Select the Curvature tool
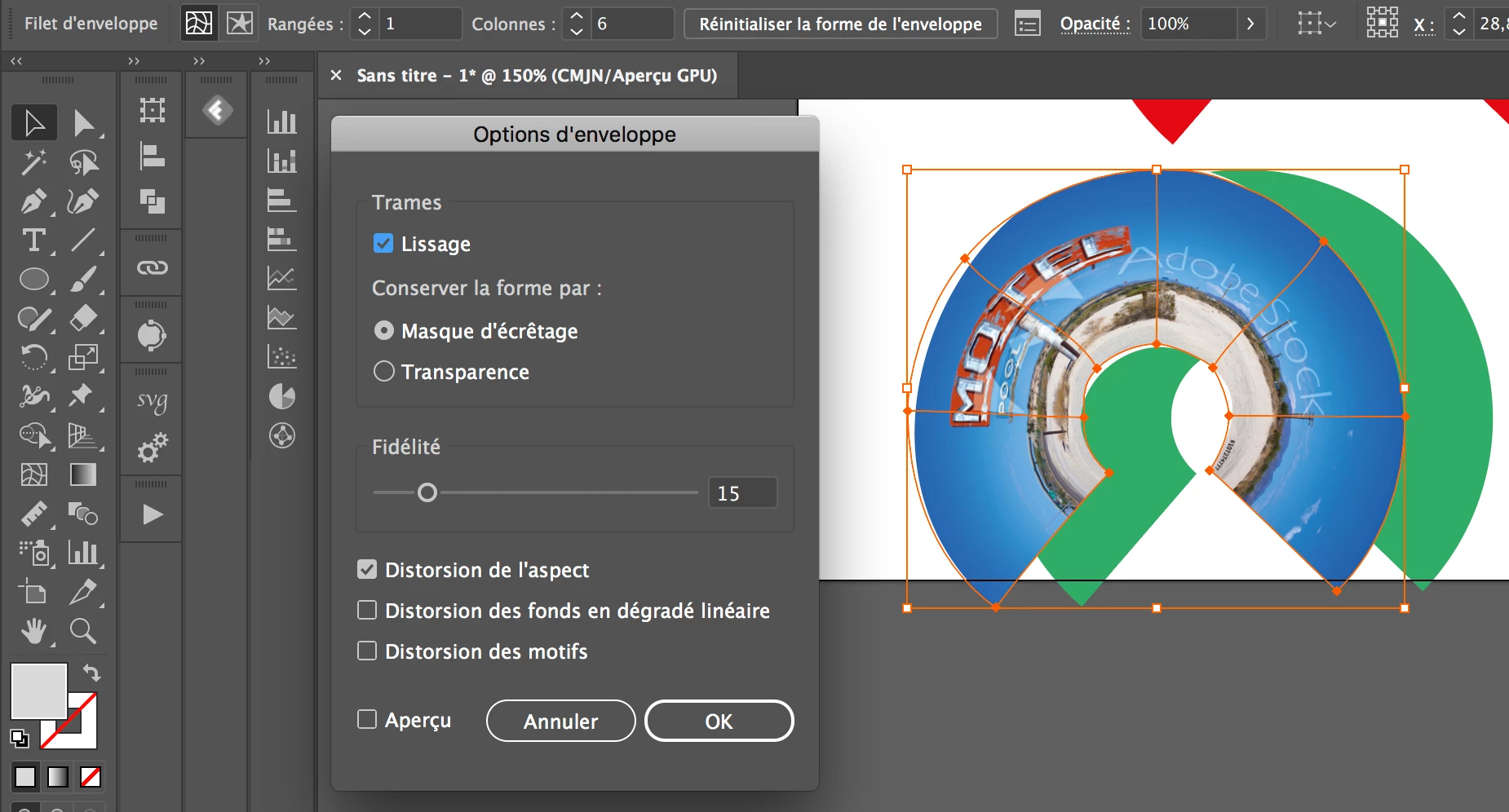 83,201
